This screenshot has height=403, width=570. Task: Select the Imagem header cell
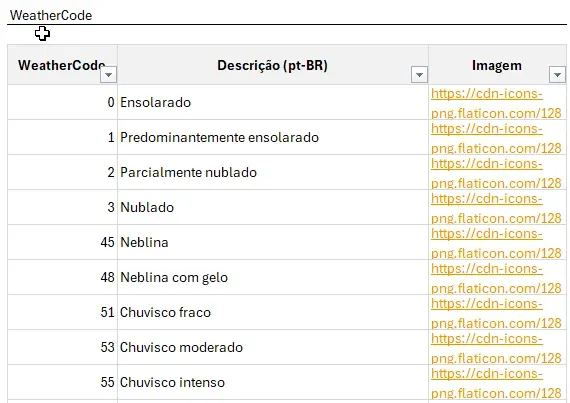pos(497,65)
